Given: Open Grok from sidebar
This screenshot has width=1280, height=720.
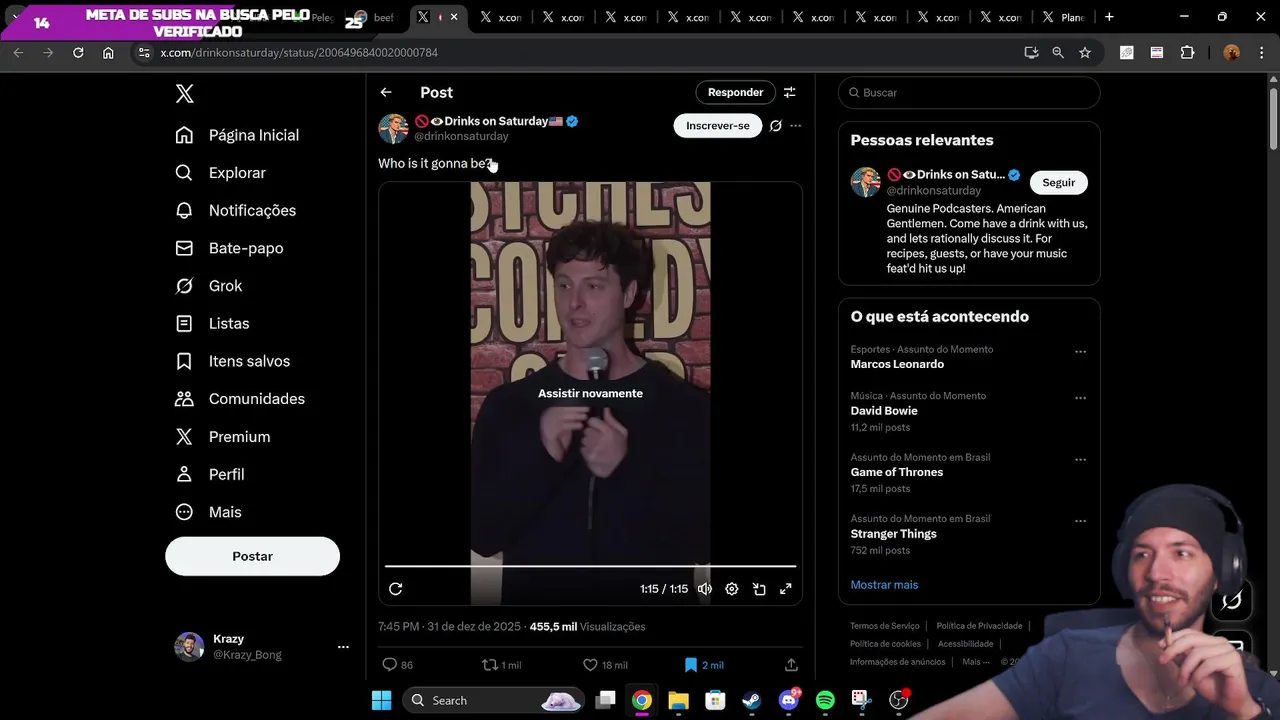Looking at the screenshot, I should (x=209, y=286).
